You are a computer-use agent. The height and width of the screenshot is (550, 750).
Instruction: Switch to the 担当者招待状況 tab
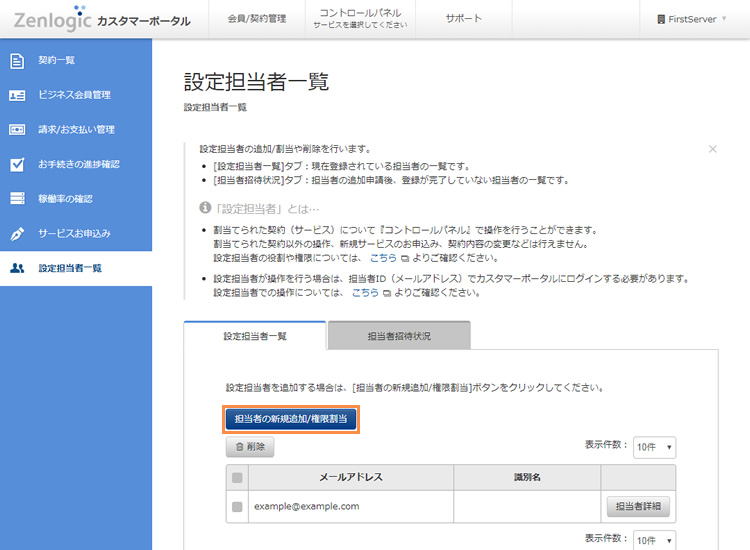point(398,336)
